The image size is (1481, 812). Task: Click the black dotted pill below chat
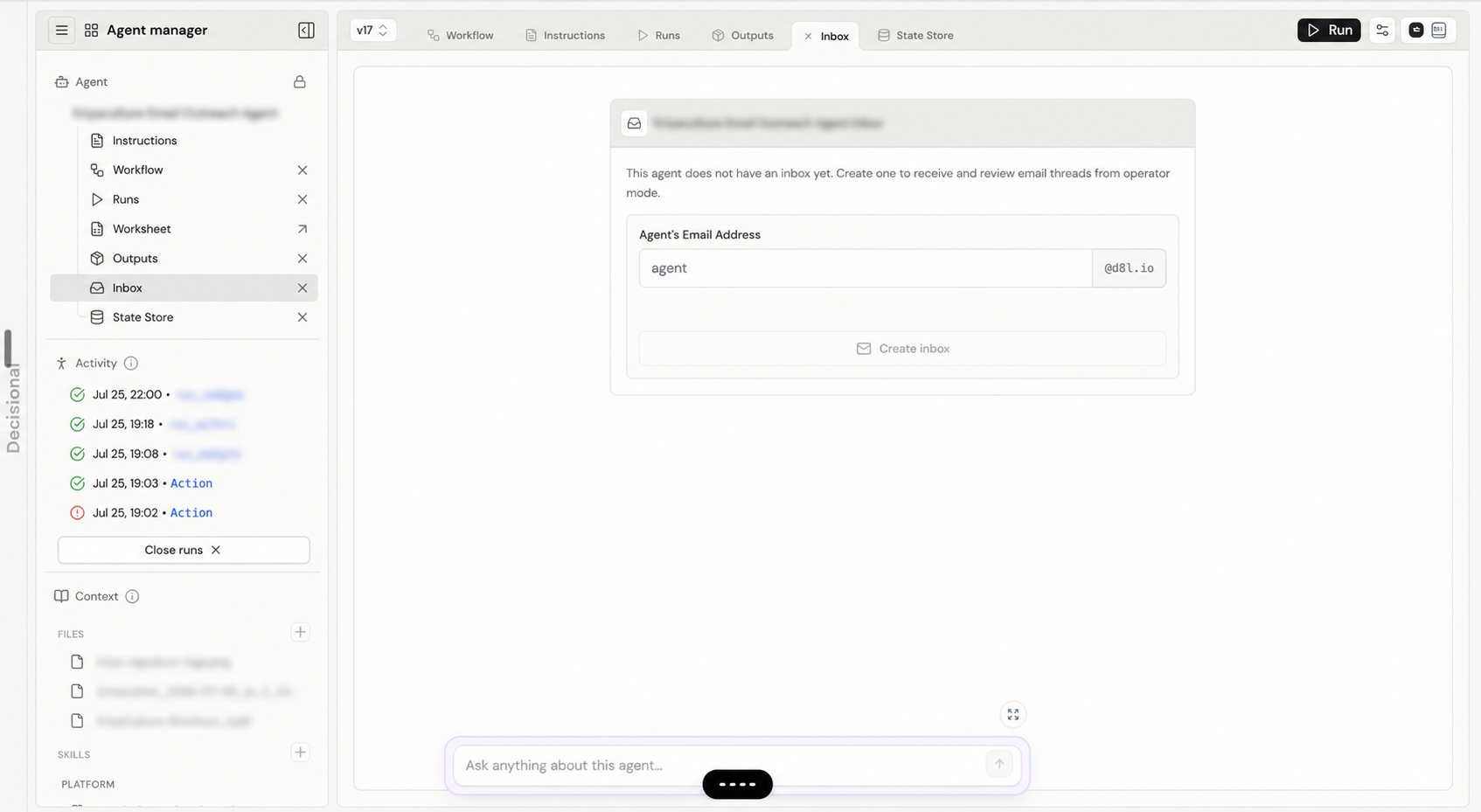click(x=737, y=784)
